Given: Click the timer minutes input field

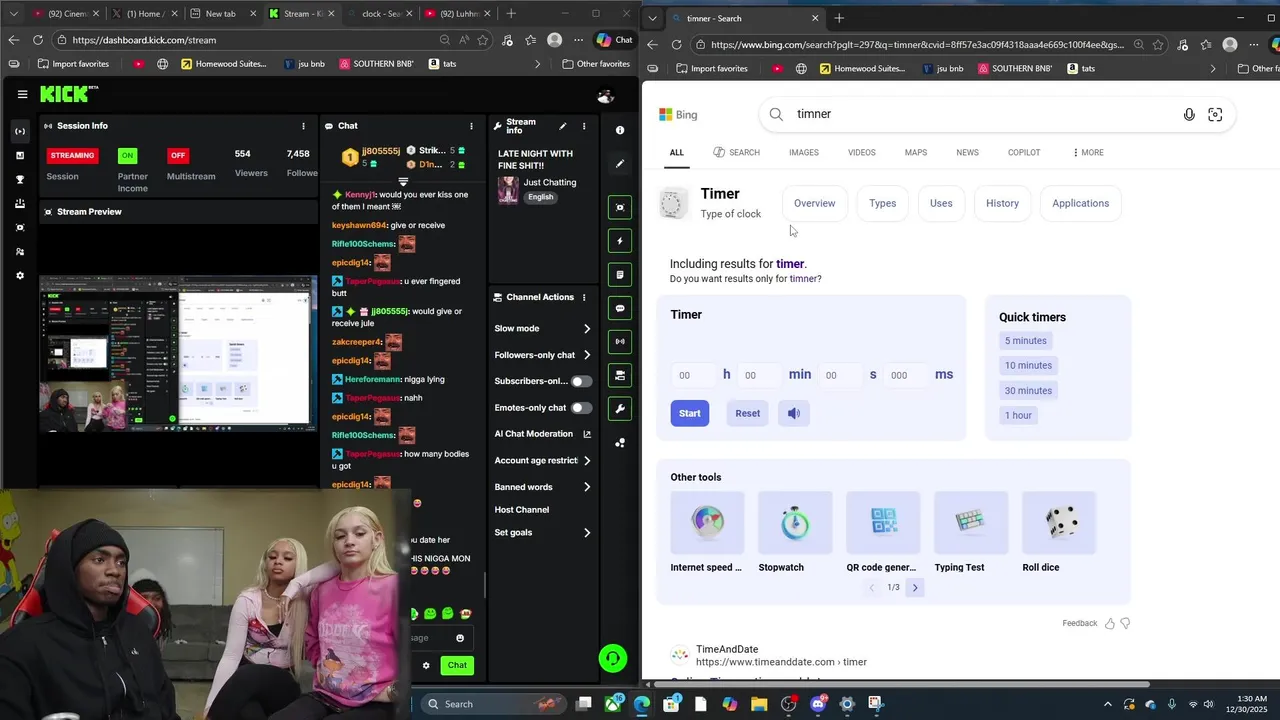Looking at the screenshot, I should click(x=761, y=375).
